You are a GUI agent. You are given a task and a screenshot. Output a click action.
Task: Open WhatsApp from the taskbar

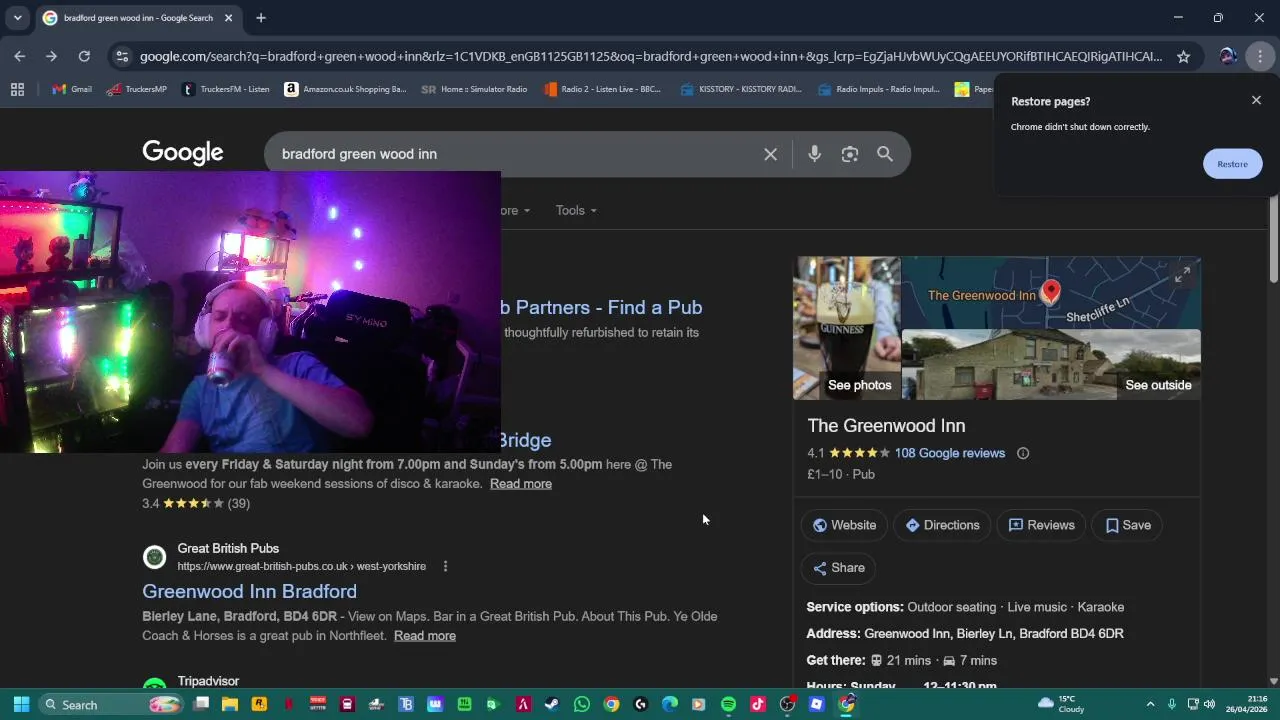(x=581, y=704)
